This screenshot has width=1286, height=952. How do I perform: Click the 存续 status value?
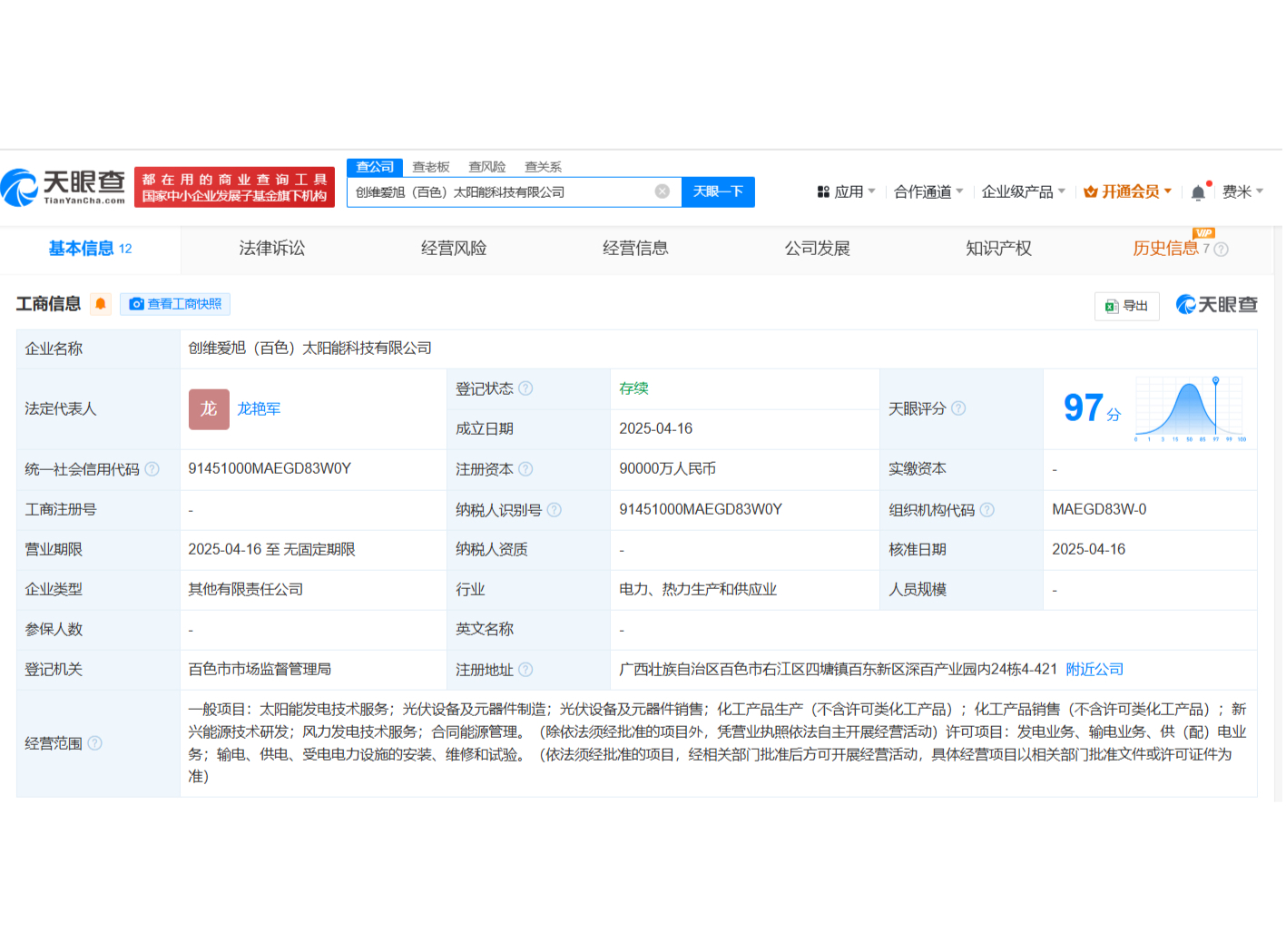[633, 388]
